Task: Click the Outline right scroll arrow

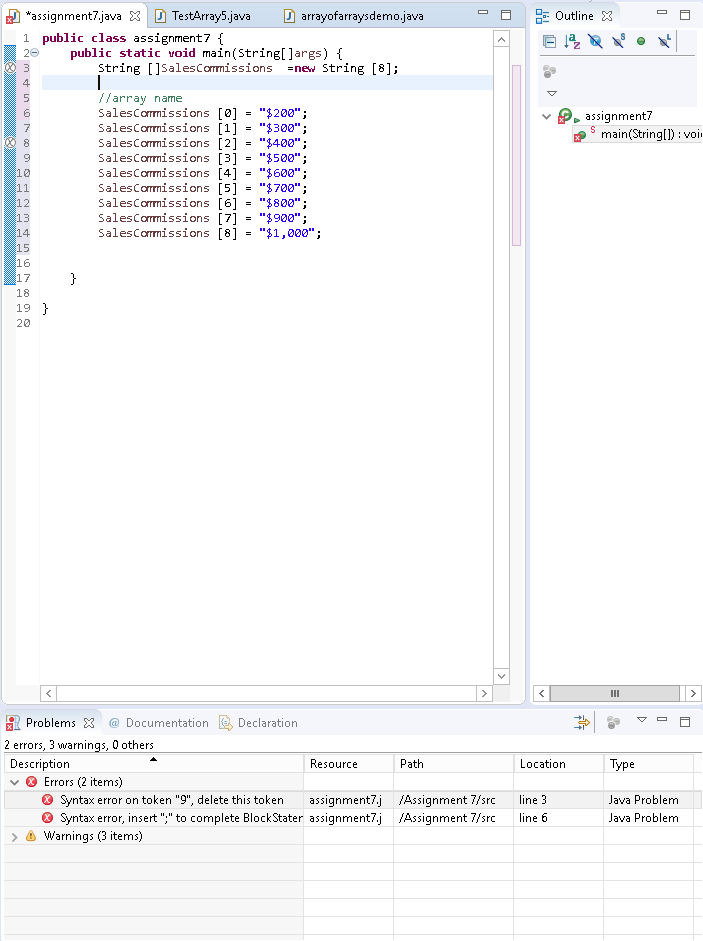Action: (693, 693)
